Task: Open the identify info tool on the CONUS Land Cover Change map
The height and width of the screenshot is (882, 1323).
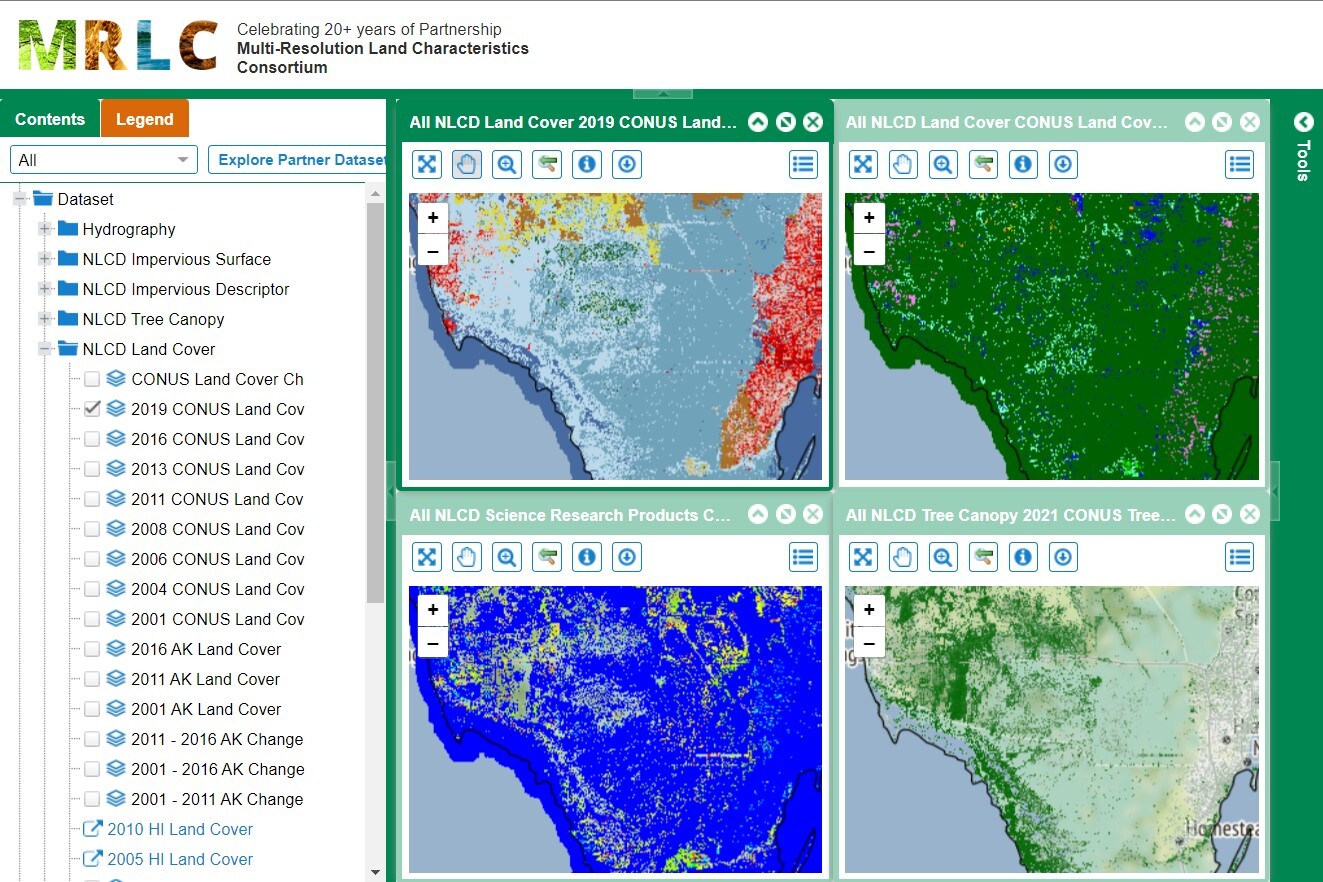Action: [1022, 164]
